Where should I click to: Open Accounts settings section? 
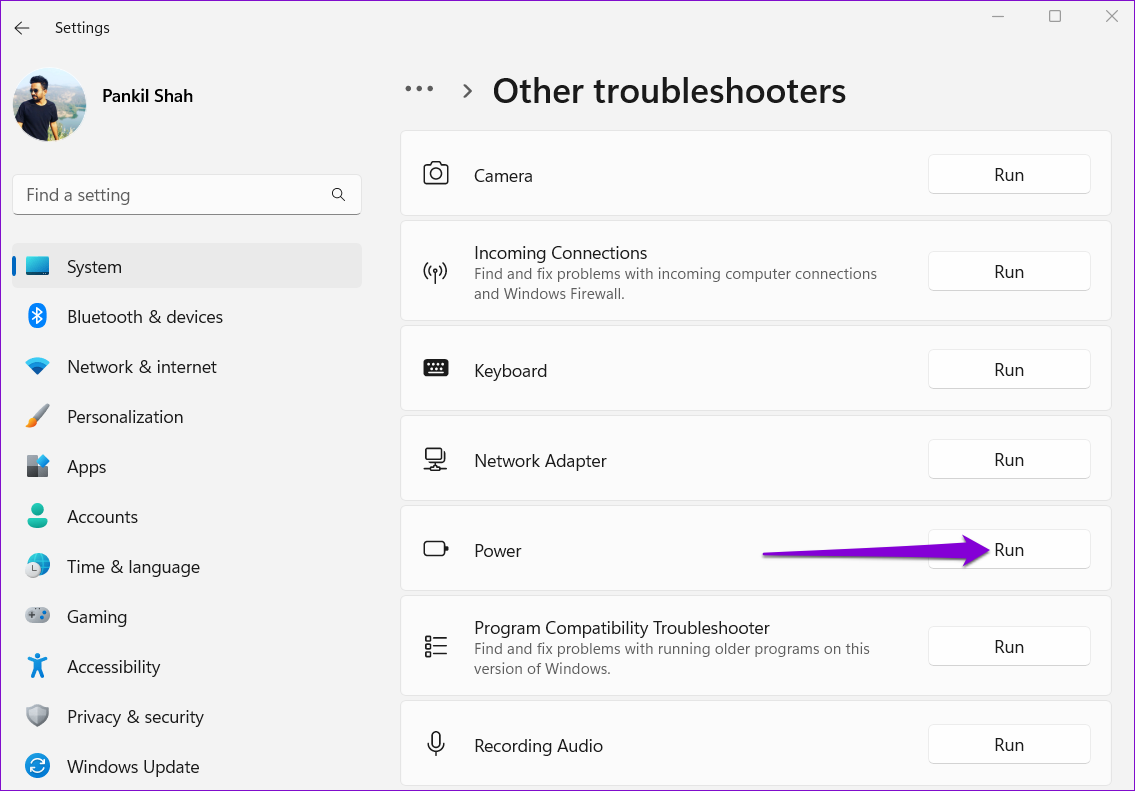(x=102, y=517)
